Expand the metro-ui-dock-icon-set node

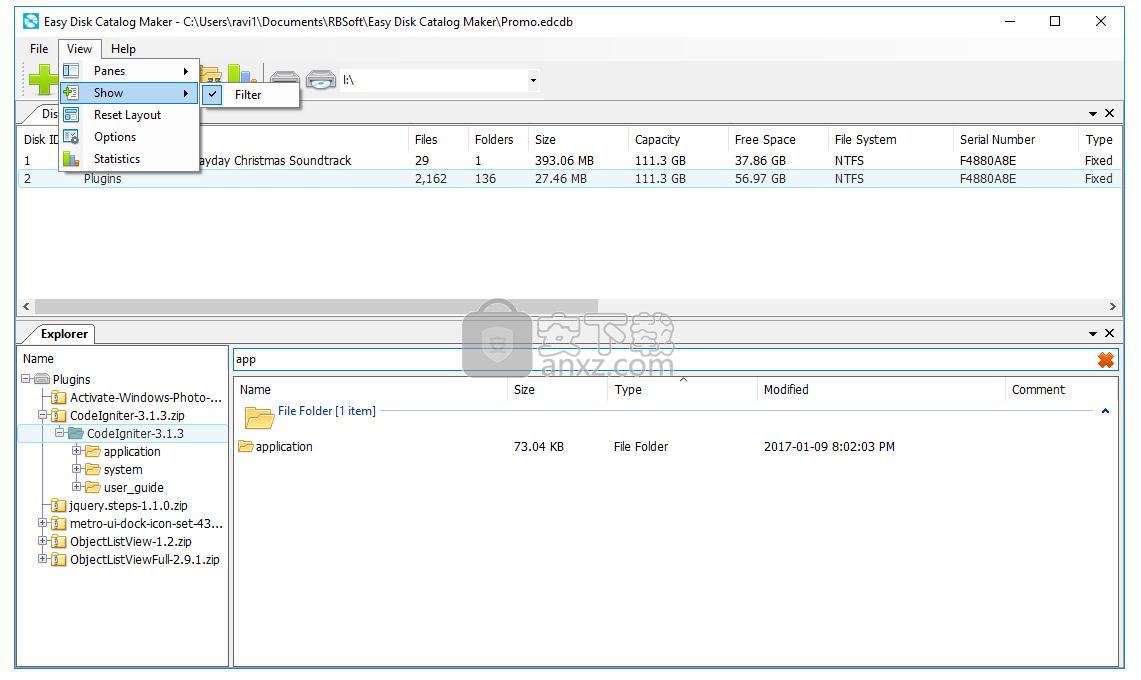pyautogui.click(x=43, y=523)
